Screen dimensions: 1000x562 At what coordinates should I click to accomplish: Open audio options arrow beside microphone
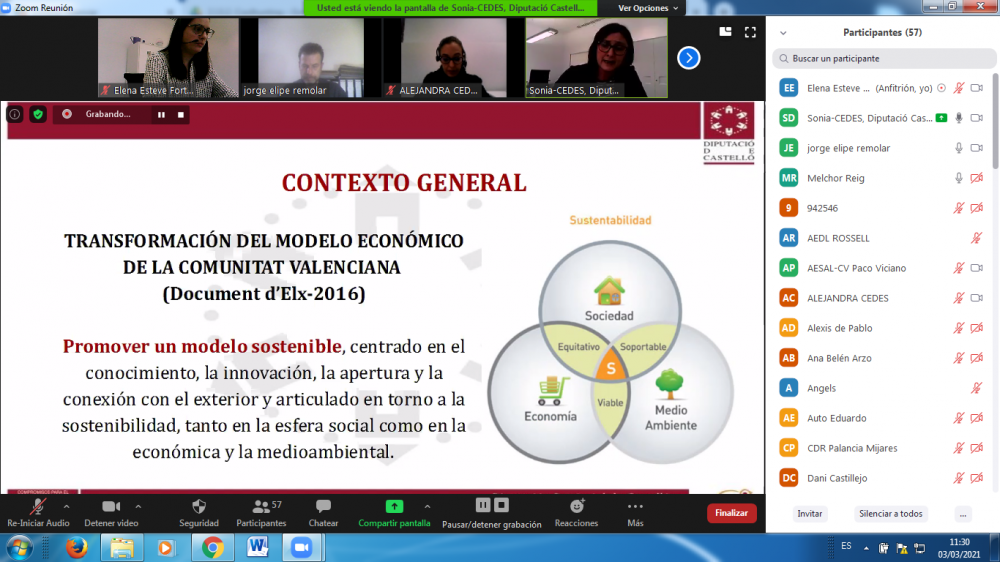(66, 506)
